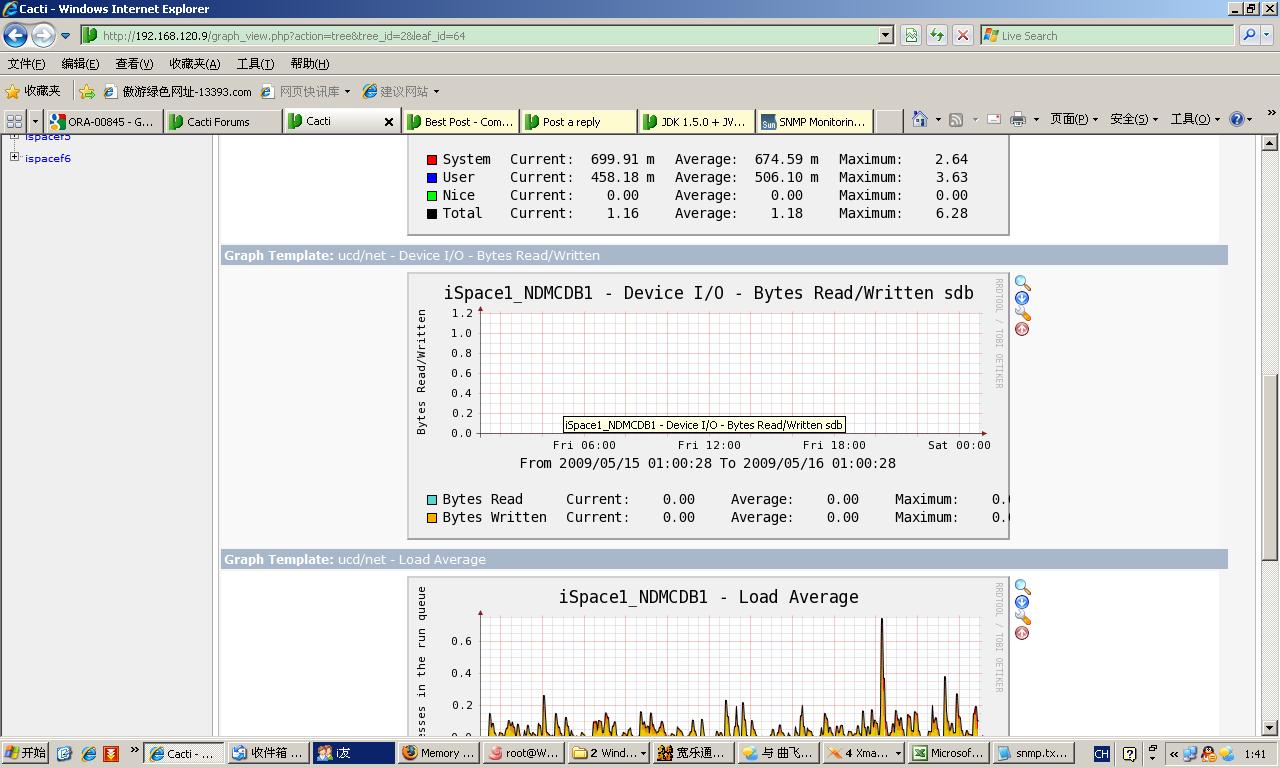Switch to the SNMP Monitoring tab
This screenshot has width=1280, height=768.
814,121
